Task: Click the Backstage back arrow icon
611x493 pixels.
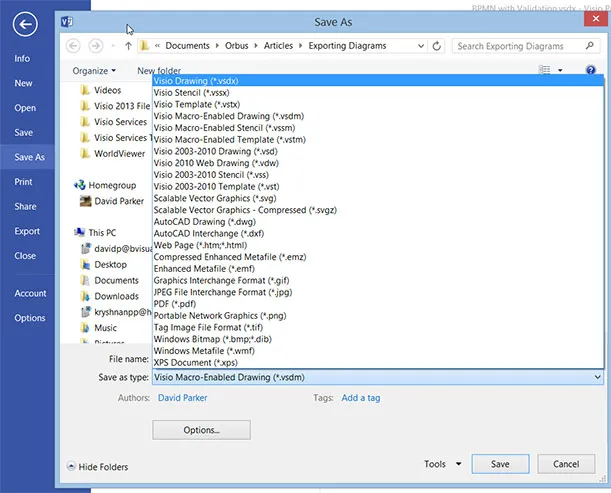Action: point(25,24)
